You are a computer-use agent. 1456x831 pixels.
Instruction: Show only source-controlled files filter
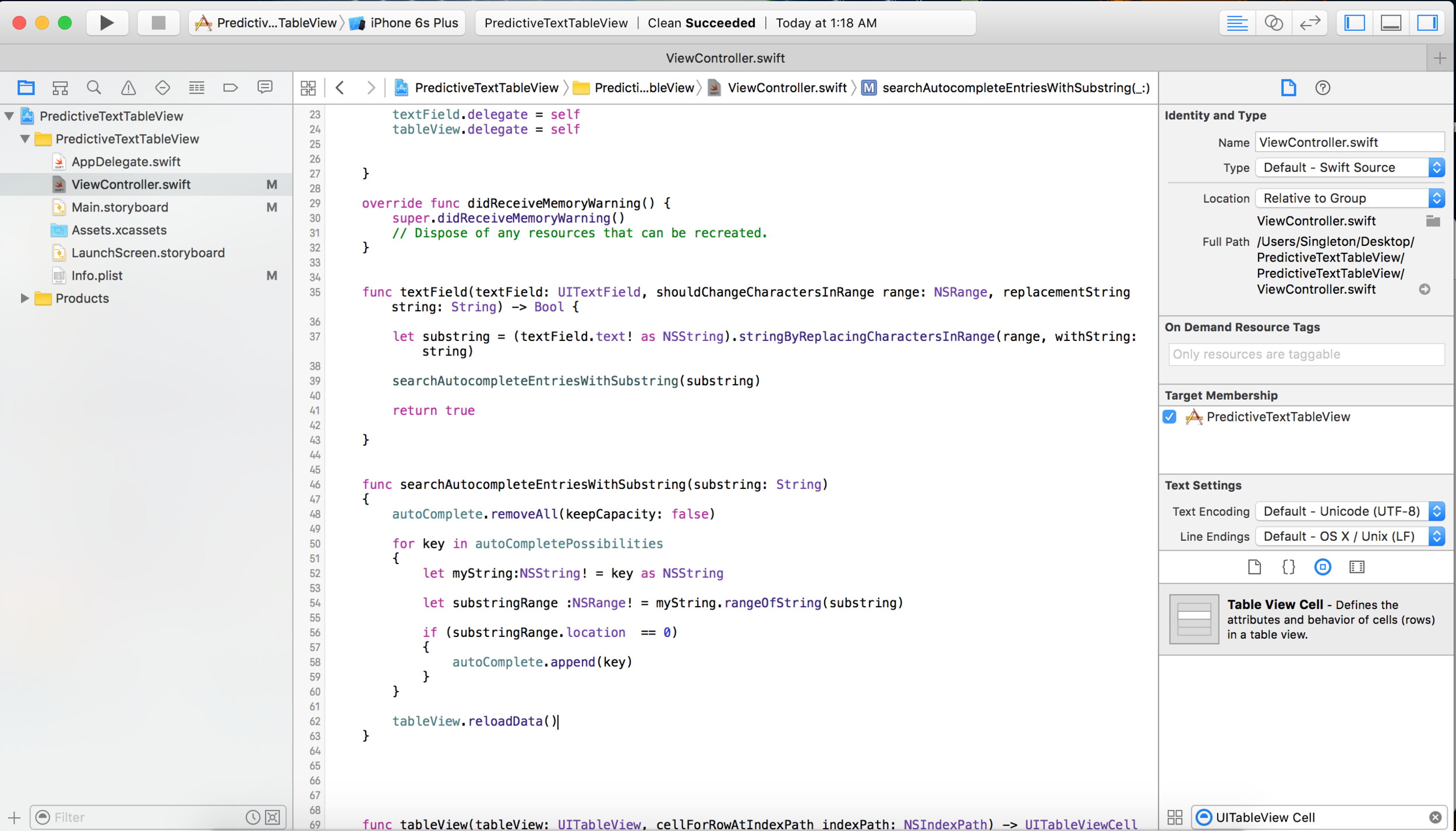273,817
